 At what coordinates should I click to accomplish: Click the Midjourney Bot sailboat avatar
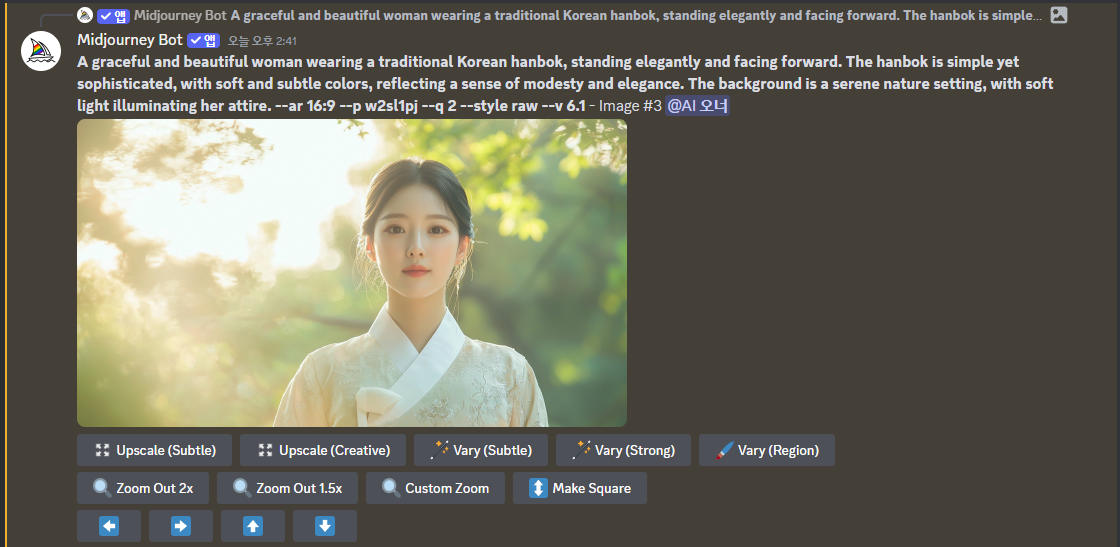41,51
